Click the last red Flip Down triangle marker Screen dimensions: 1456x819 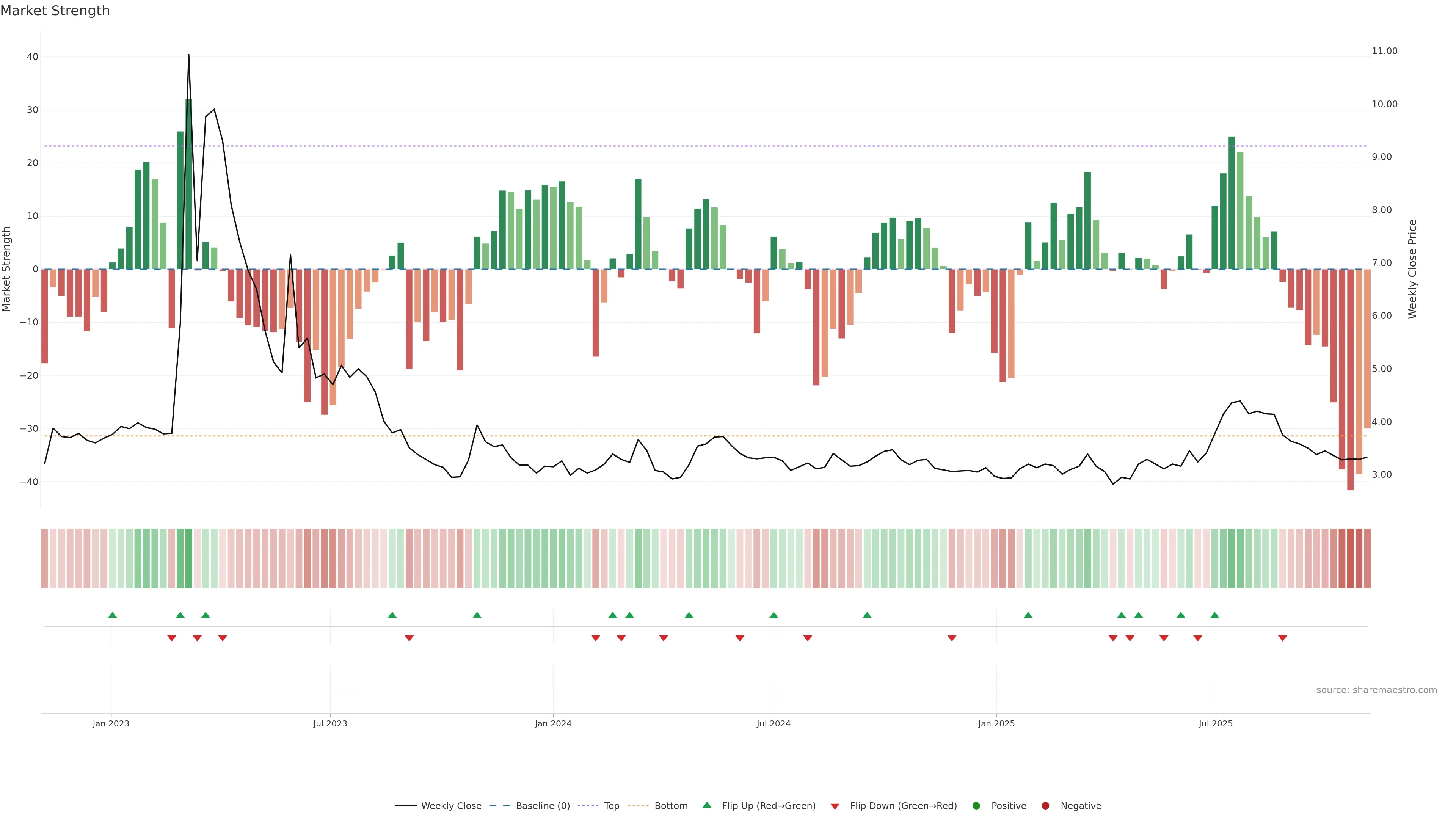click(1282, 638)
